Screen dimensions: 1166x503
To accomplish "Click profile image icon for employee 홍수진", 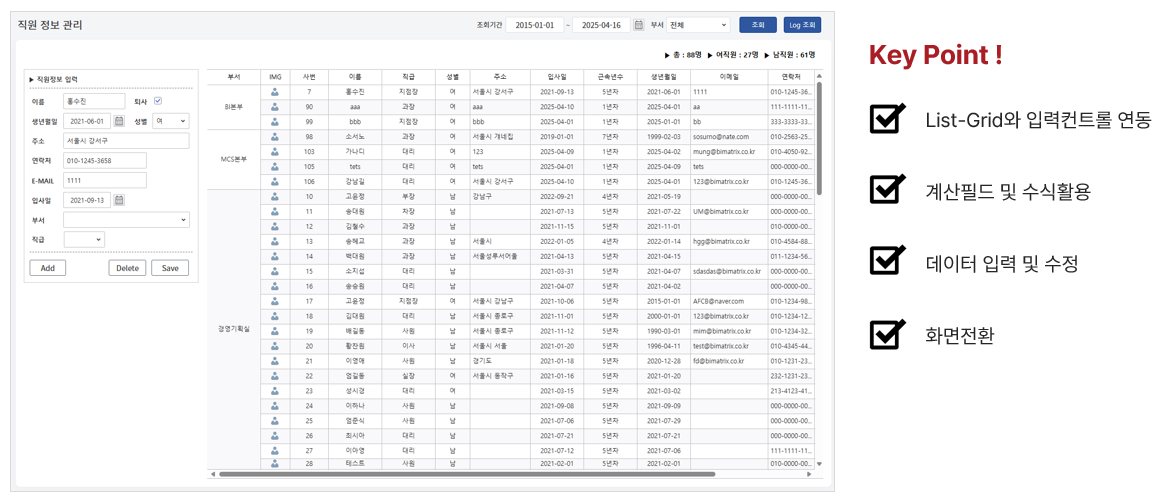I will point(274,92).
